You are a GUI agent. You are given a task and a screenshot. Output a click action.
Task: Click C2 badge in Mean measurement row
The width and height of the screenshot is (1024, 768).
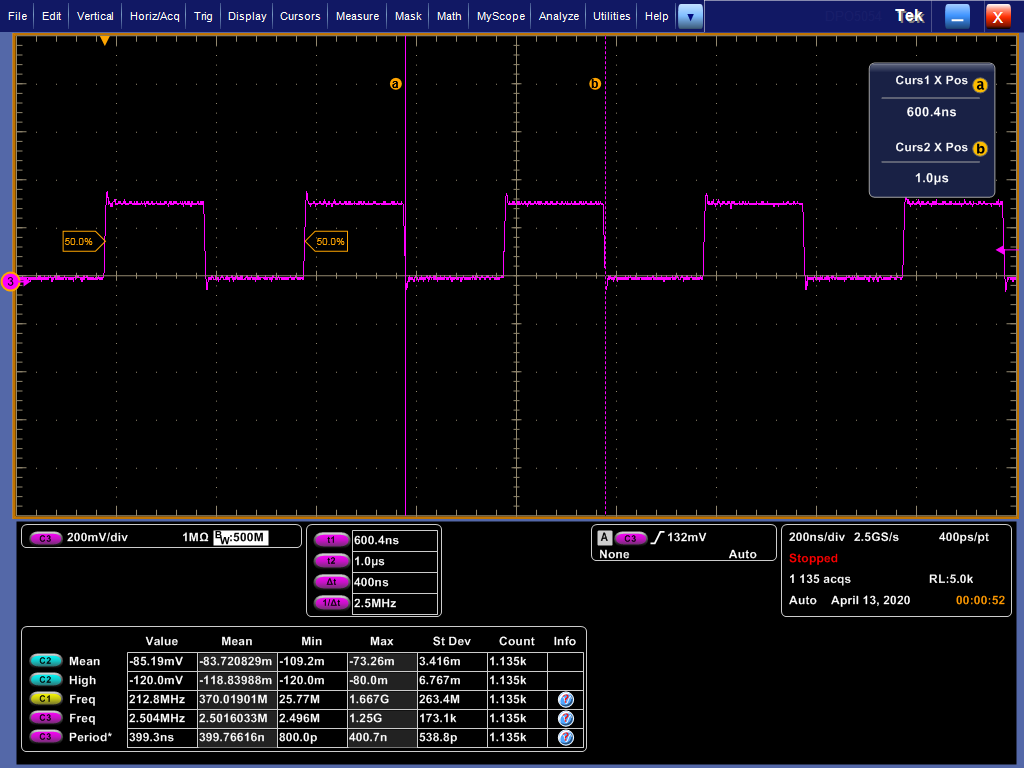(45, 661)
